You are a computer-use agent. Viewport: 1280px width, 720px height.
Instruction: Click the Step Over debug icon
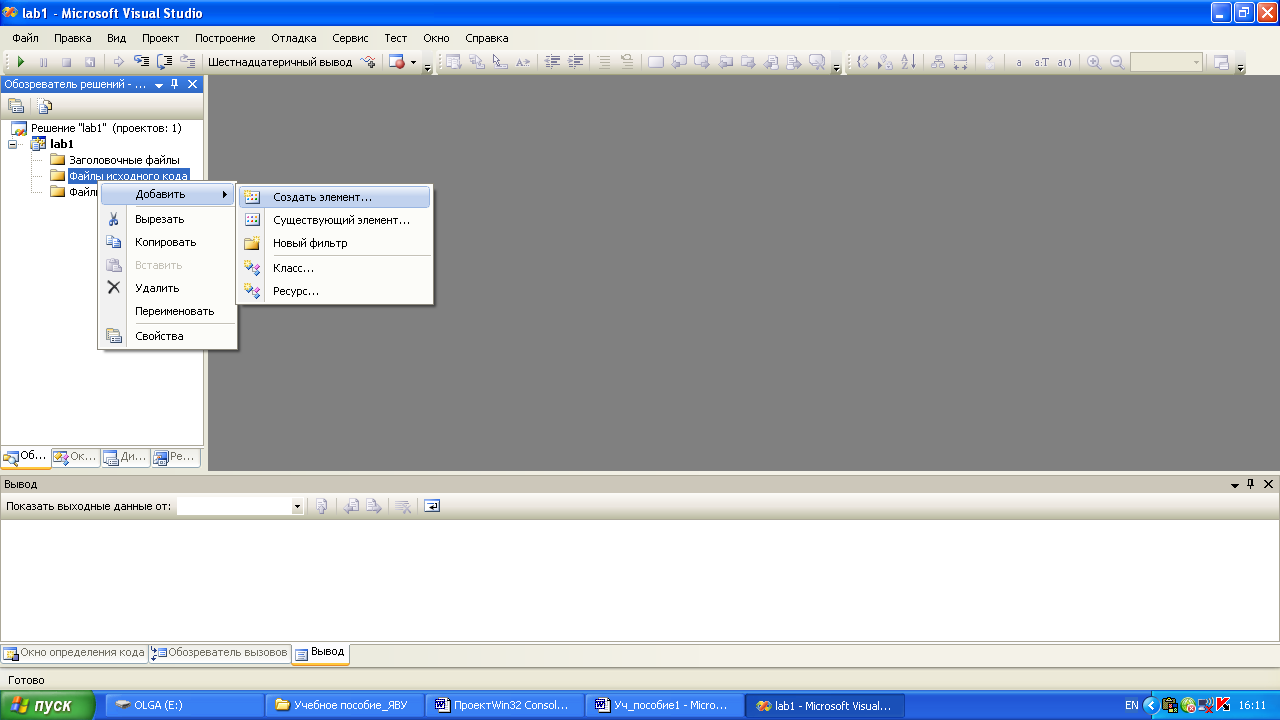pos(166,62)
